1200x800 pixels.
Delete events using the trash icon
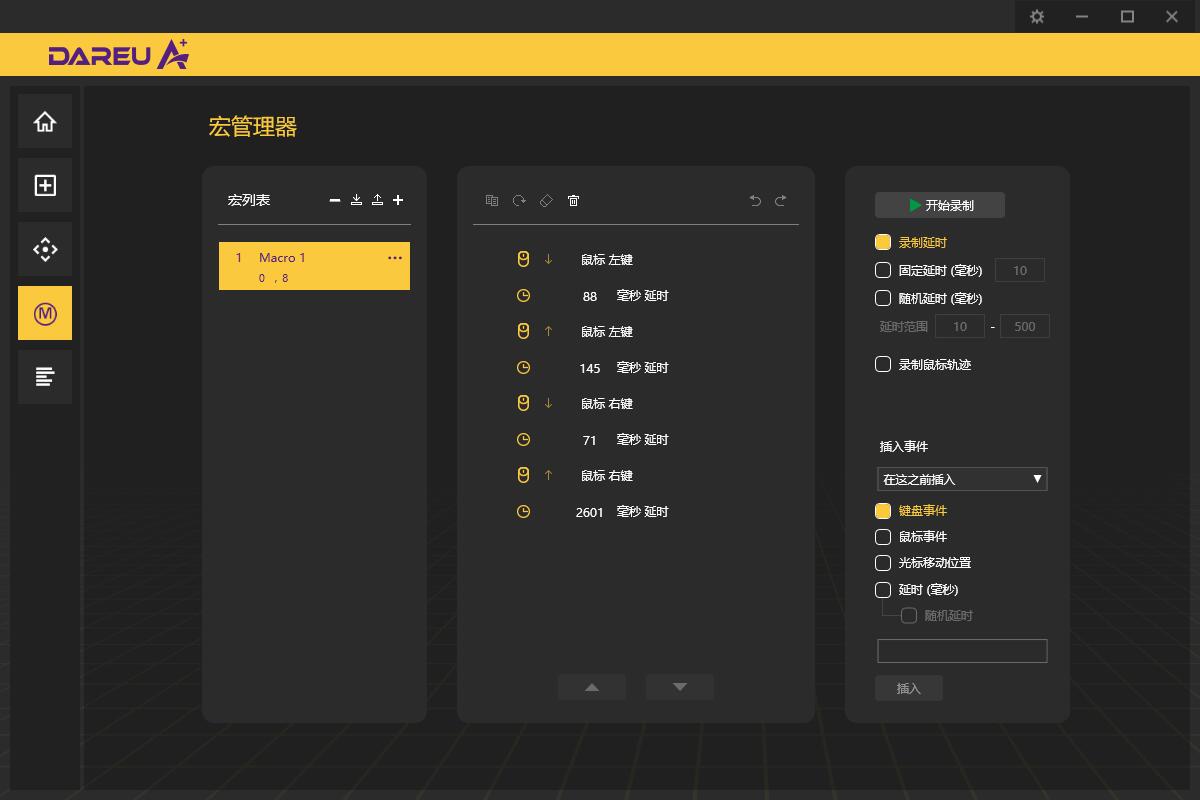click(x=573, y=200)
